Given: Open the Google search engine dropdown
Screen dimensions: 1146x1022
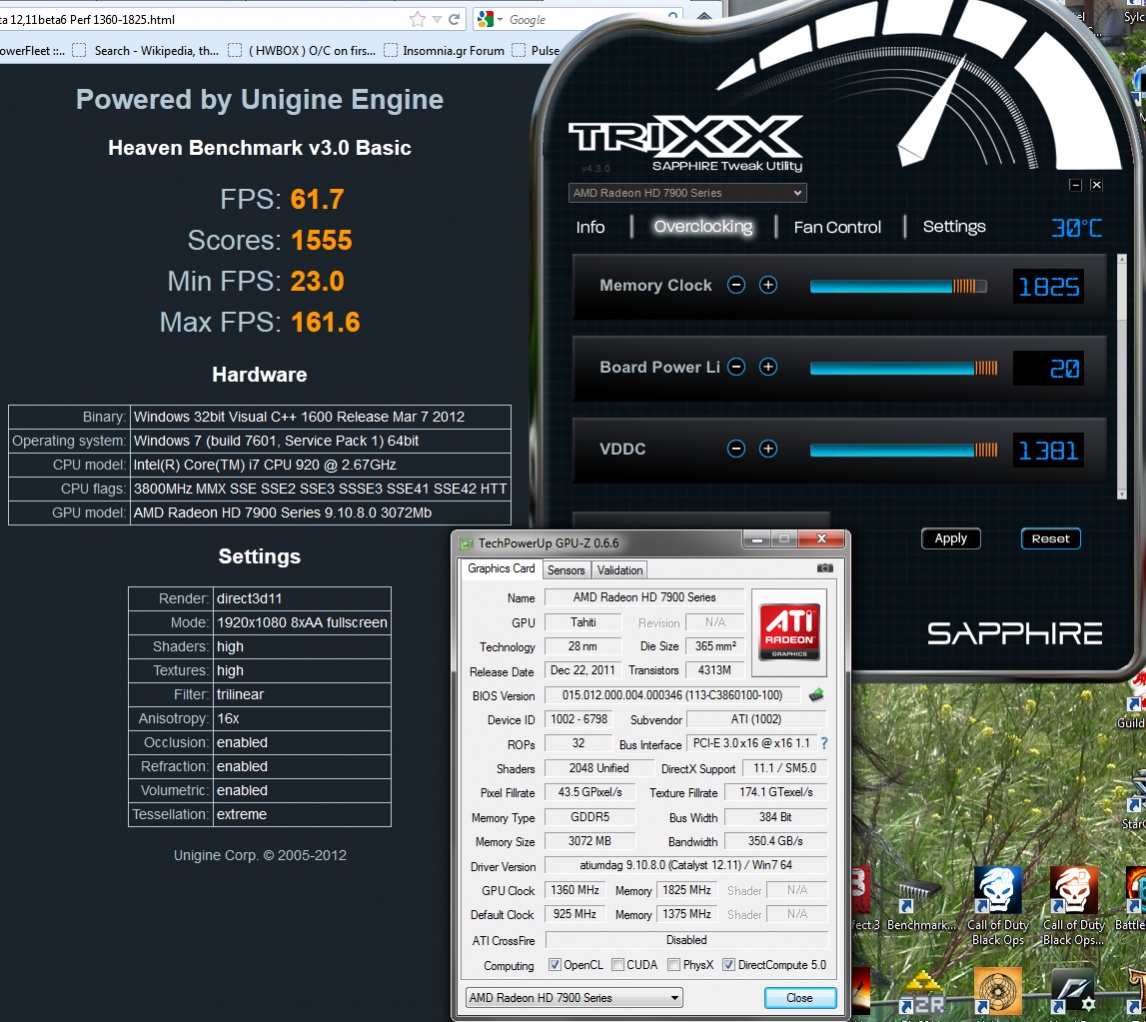Looking at the screenshot, I should (x=500, y=20).
